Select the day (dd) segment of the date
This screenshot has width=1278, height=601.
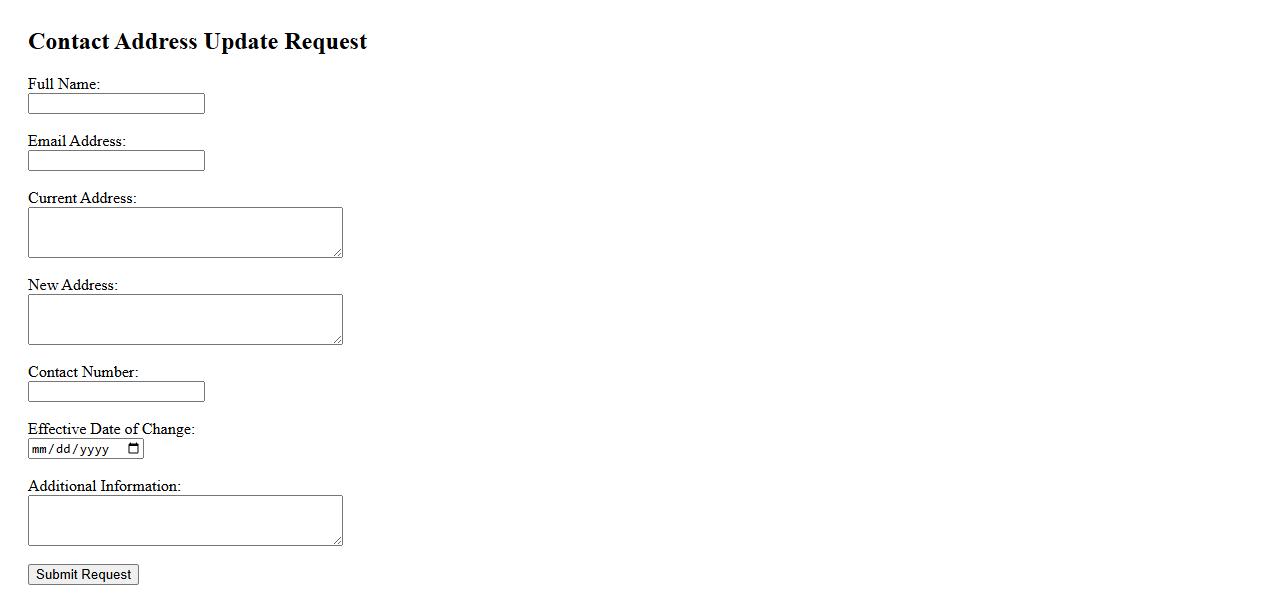[x=63, y=449]
